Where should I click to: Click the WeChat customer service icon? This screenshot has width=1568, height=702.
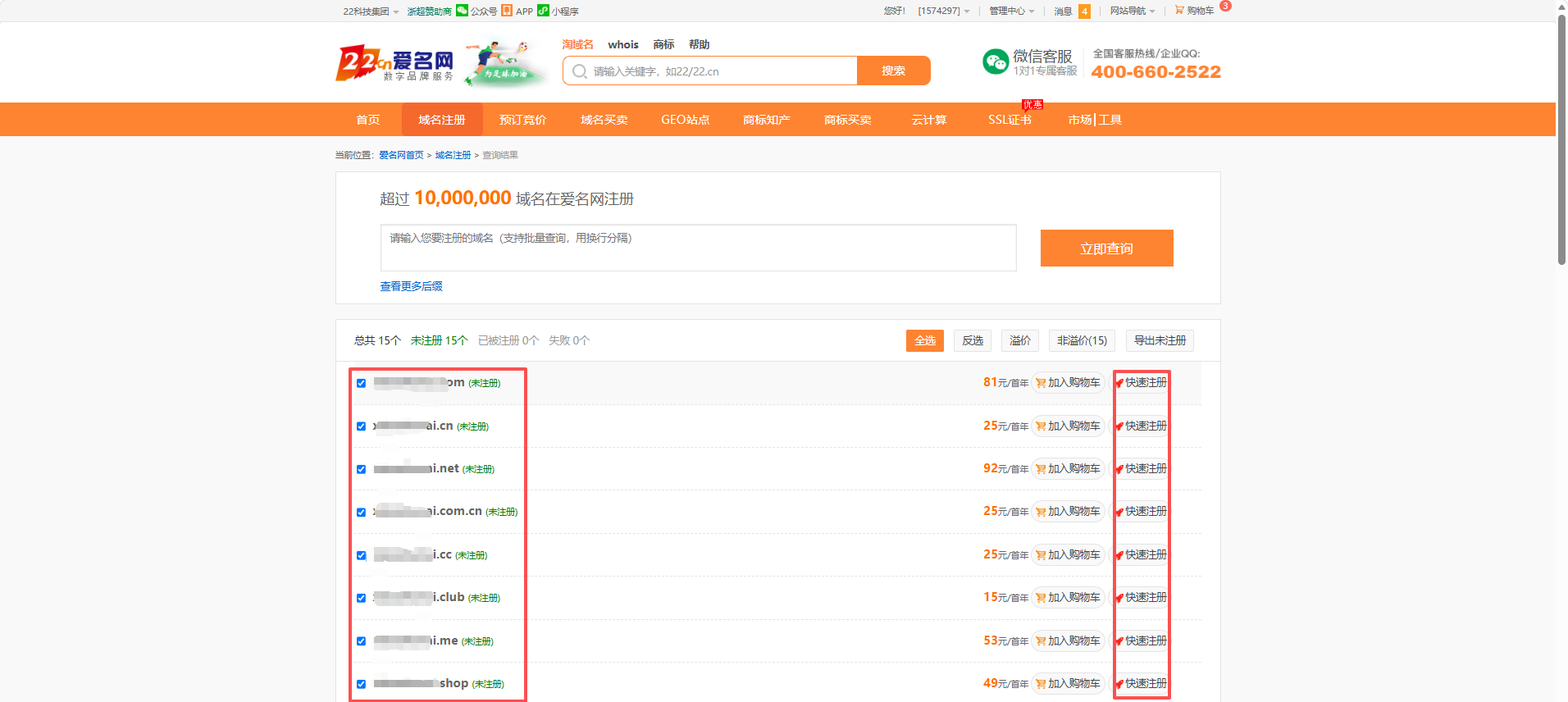tap(995, 62)
